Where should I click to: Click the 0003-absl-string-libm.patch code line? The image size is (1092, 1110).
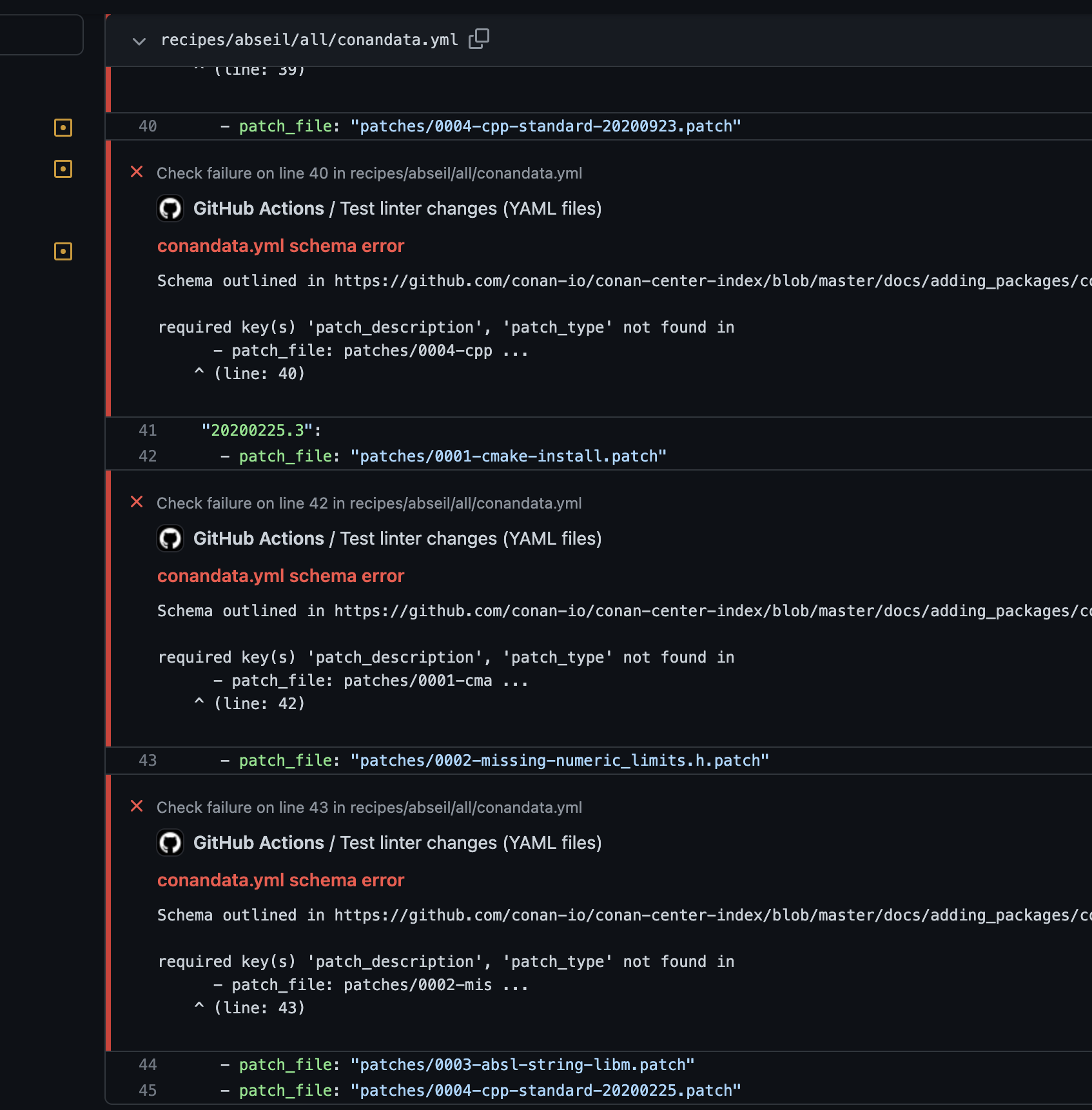[458, 1064]
